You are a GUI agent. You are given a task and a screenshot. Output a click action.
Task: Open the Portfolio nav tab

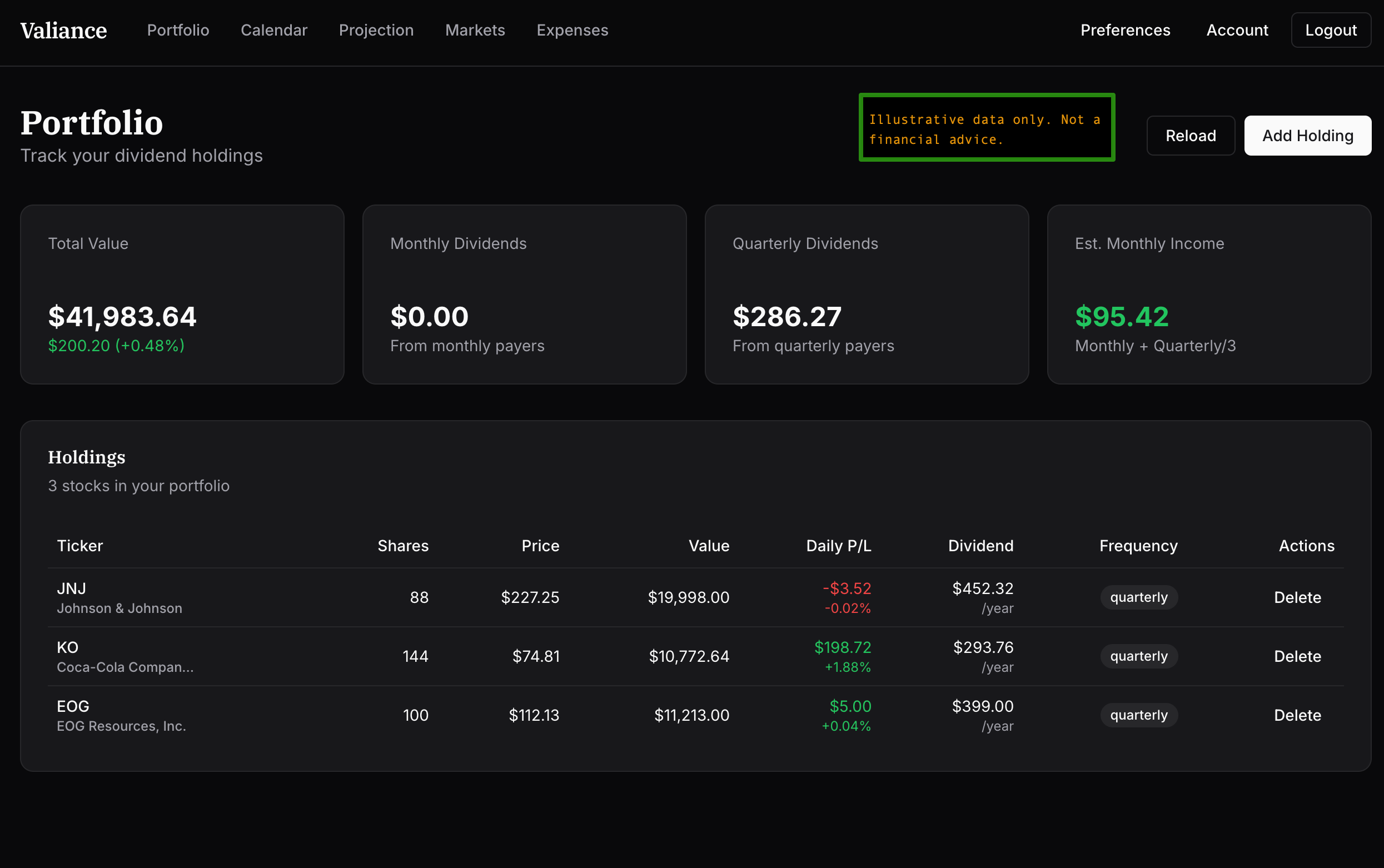coord(178,31)
